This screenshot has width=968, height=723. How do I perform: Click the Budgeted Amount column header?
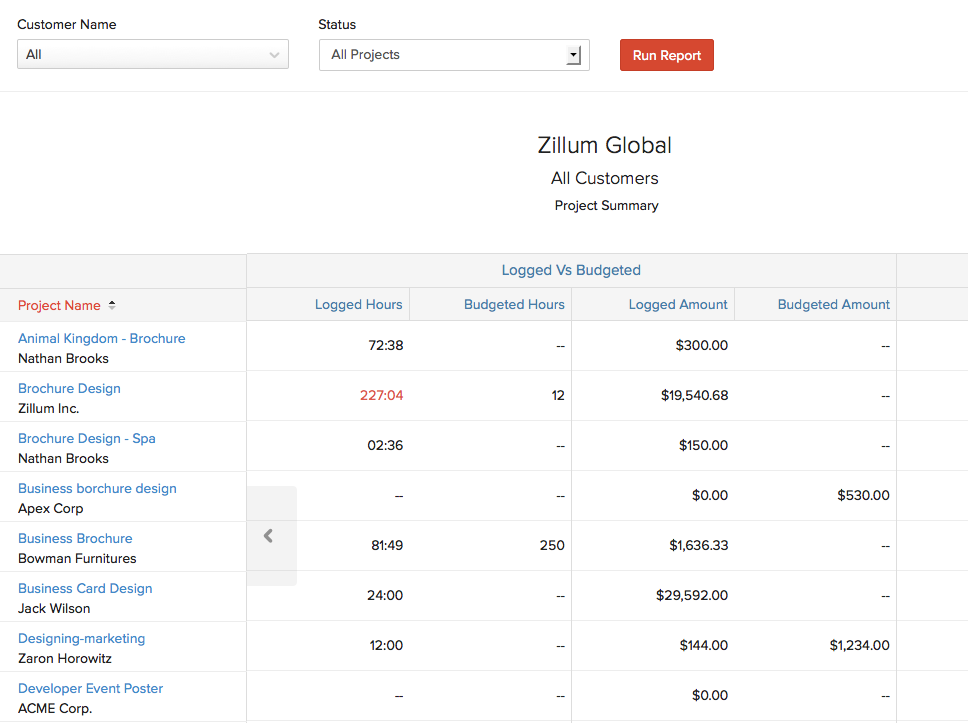[833, 305]
